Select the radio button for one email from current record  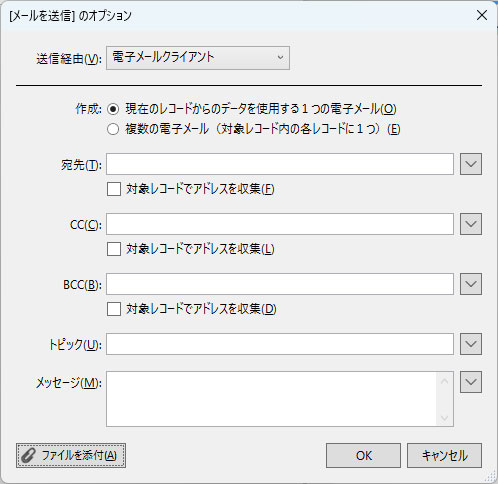(x=113, y=109)
